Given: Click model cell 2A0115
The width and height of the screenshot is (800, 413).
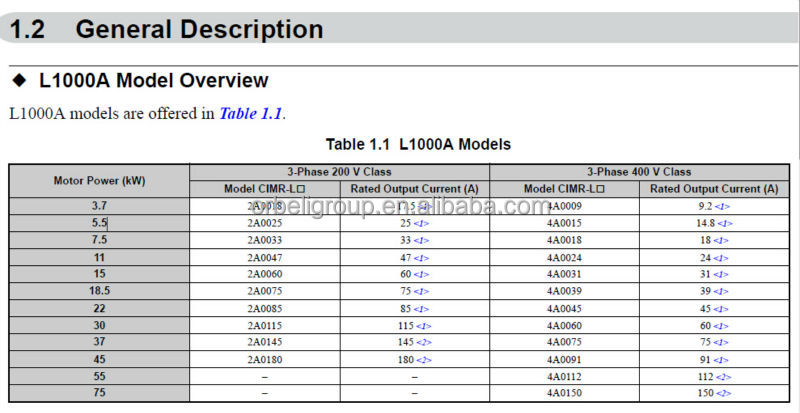Looking at the screenshot, I should (265, 325).
